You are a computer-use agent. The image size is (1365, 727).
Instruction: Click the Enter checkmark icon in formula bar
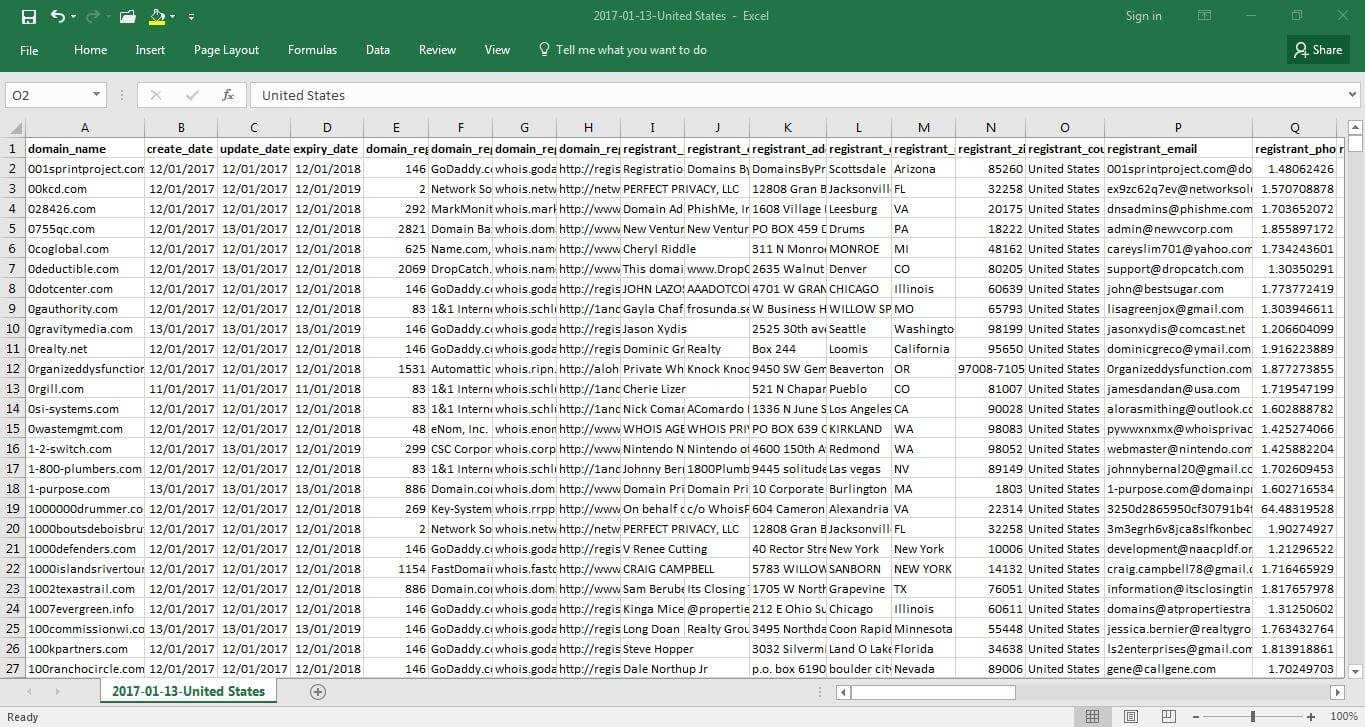click(192, 95)
